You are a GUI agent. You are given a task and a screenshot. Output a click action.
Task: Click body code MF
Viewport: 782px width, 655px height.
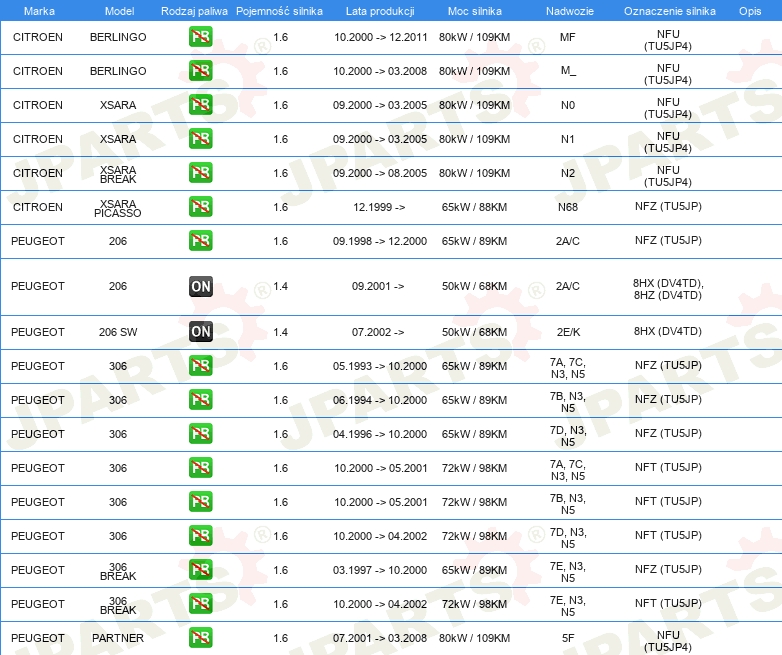click(x=568, y=37)
